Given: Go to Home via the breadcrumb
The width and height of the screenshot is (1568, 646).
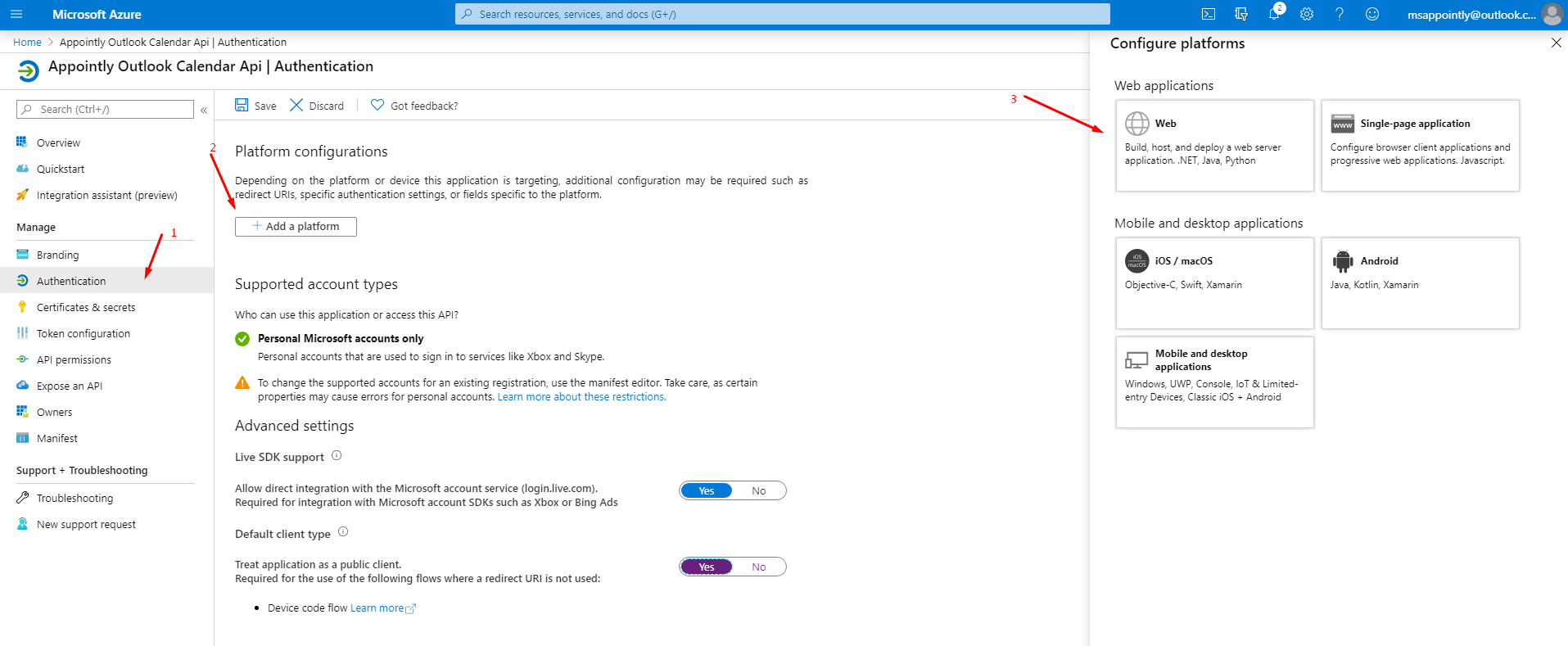Looking at the screenshot, I should click(27, 42).
